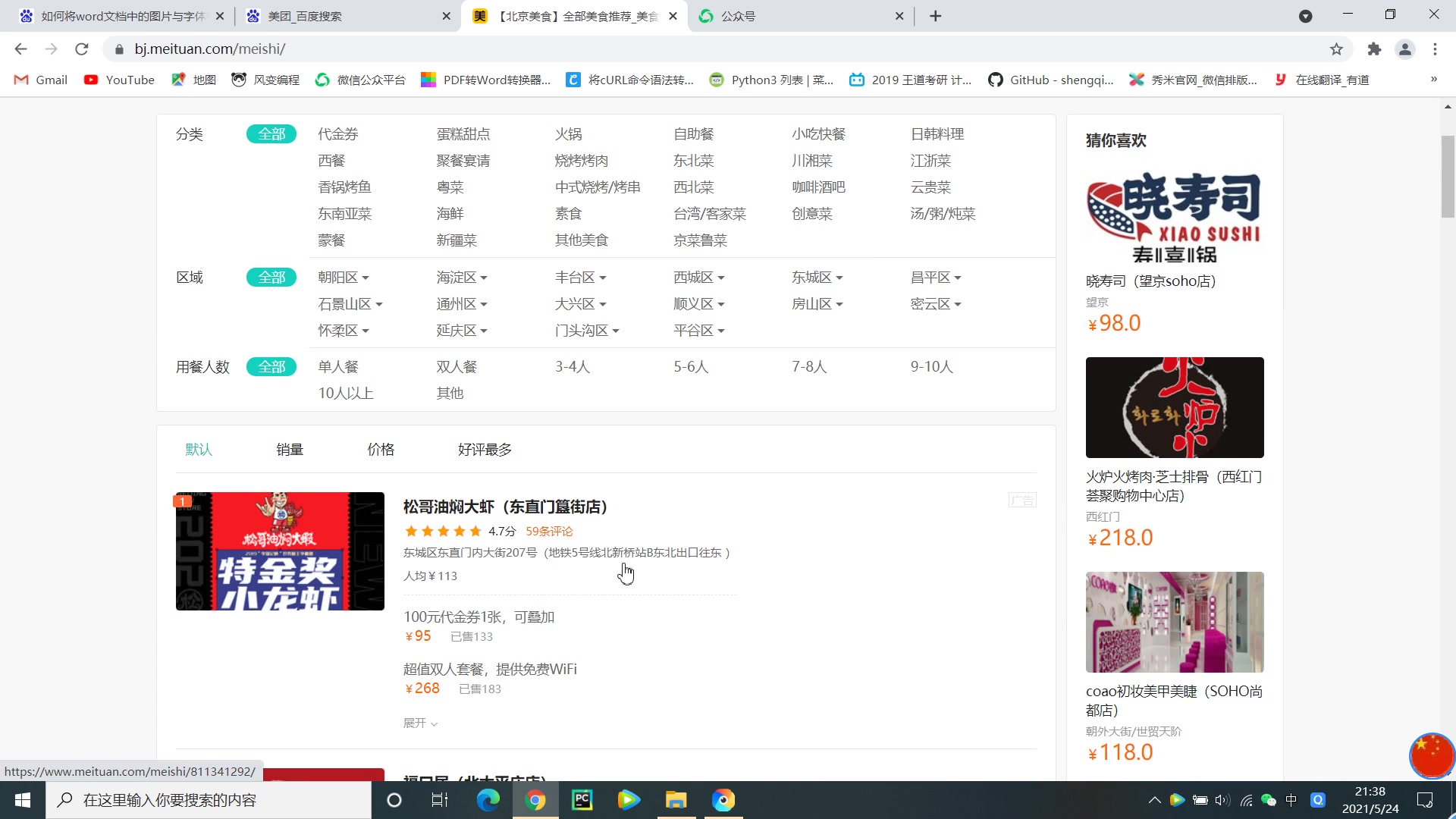Sort by 销量 tab

pyautogui.click(x=290, y=450)
